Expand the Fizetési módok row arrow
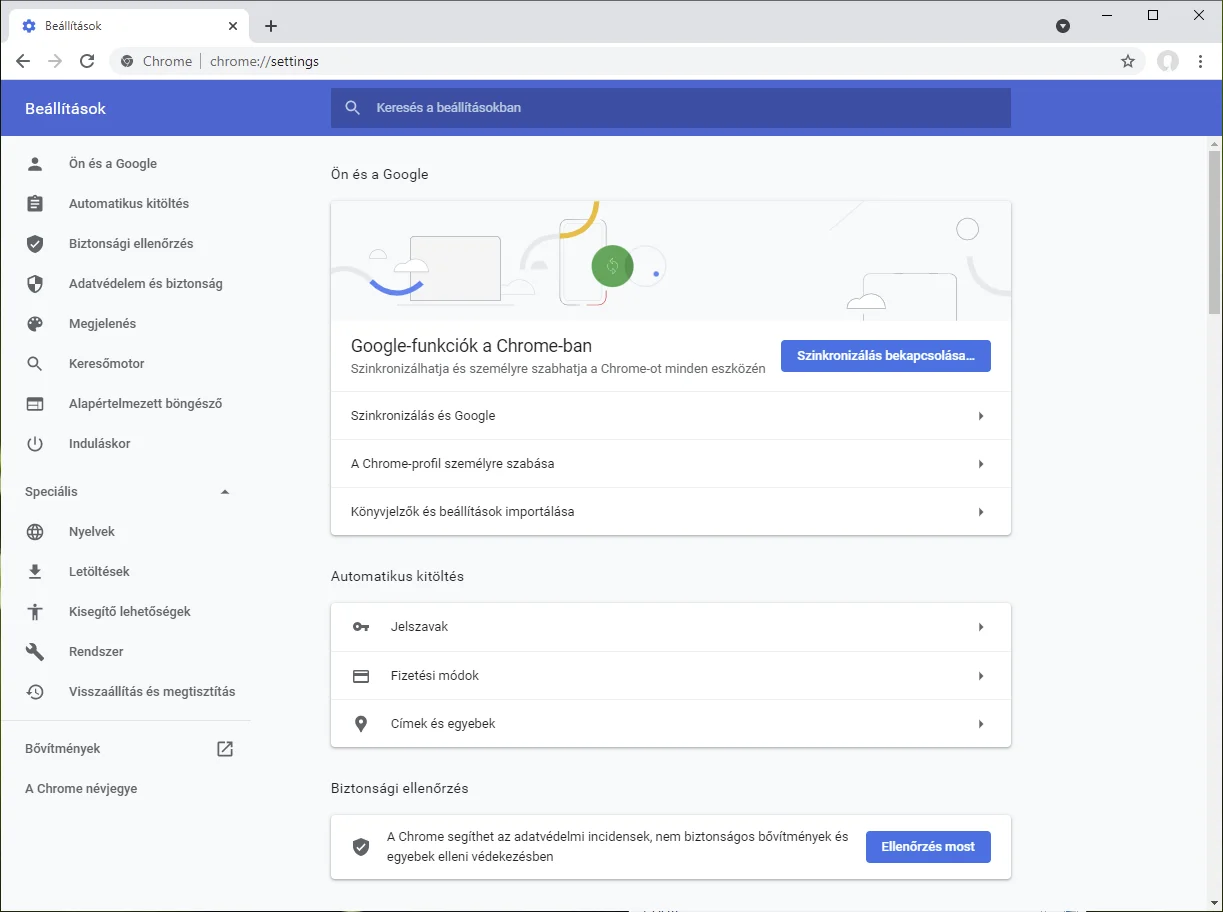Viewport: 1223px width, 912px height. (981, 676)
